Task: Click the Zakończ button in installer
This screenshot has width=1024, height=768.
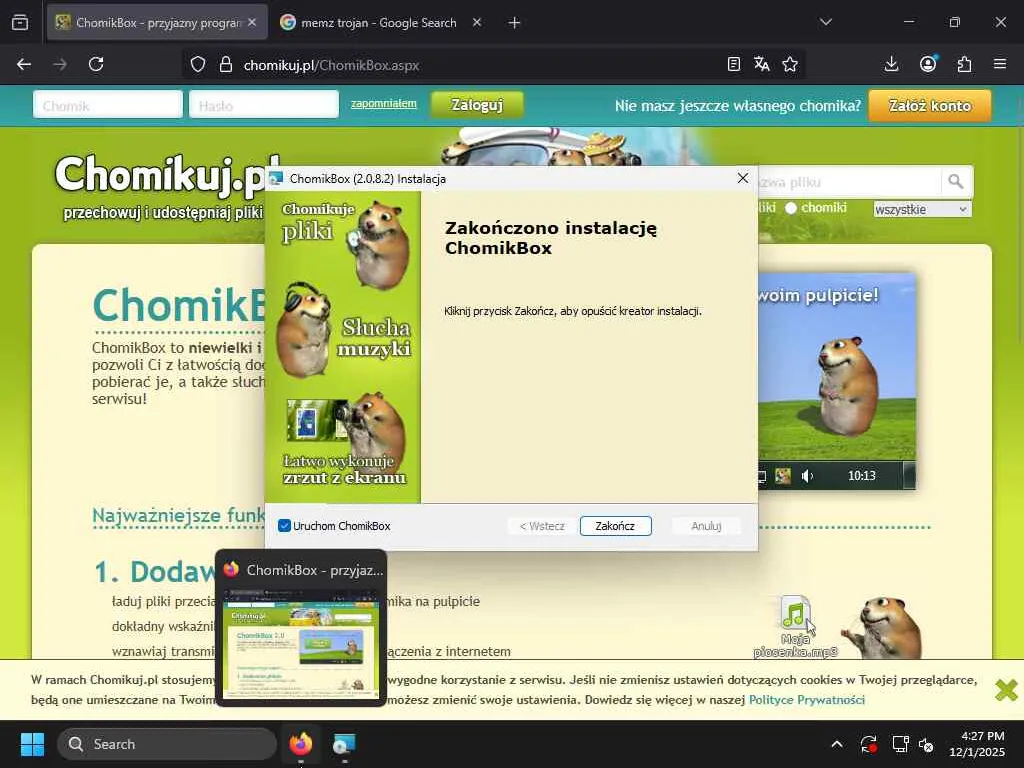Action: [x=615, y=526]
